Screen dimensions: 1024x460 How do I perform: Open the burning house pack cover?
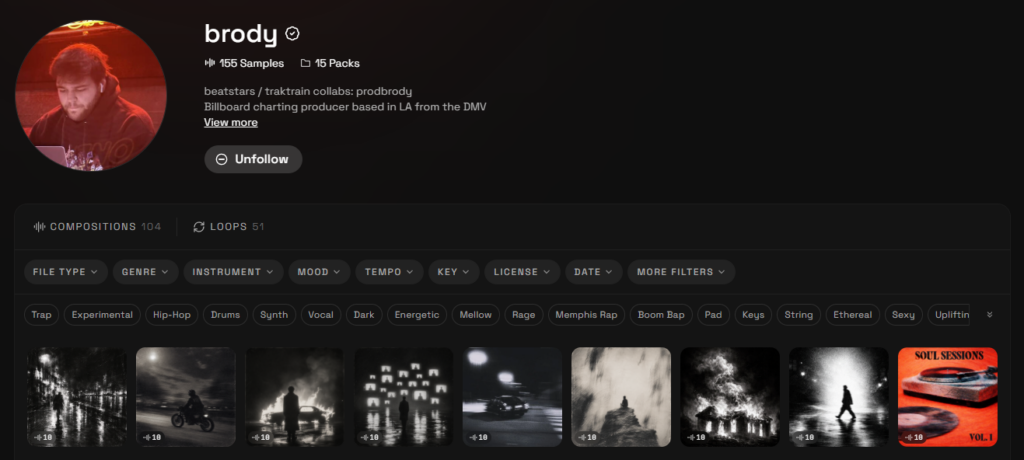730,397
